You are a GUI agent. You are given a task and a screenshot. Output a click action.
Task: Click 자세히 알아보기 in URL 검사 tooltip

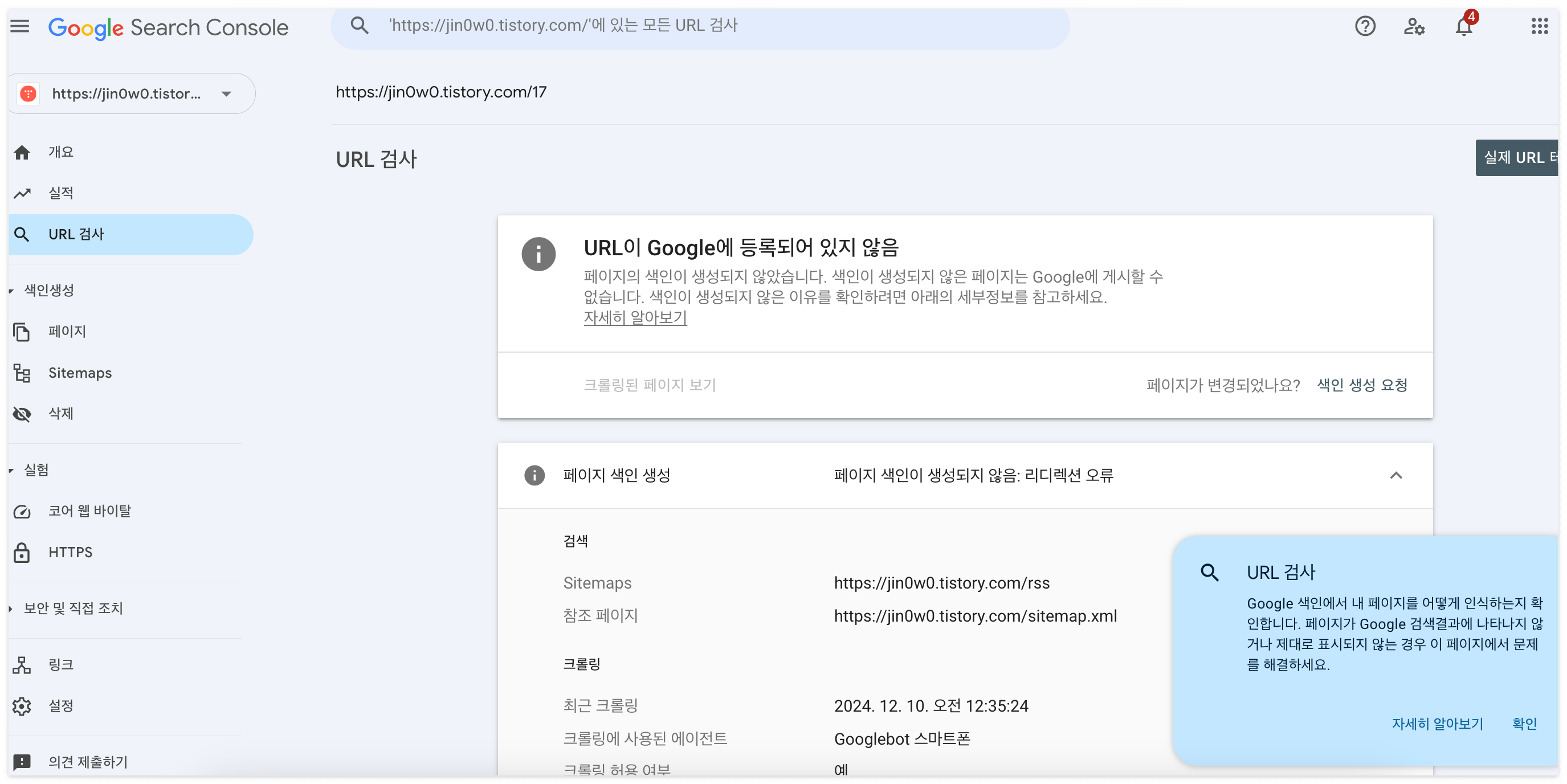(x=1438, y=724)
